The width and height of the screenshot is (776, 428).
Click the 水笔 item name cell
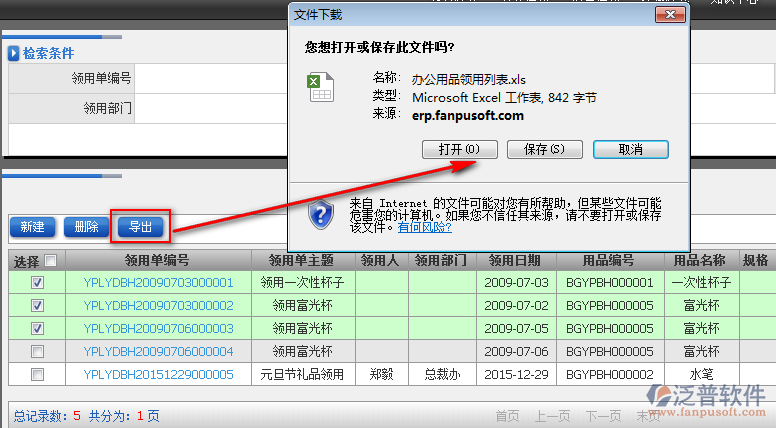pos(701,375)
